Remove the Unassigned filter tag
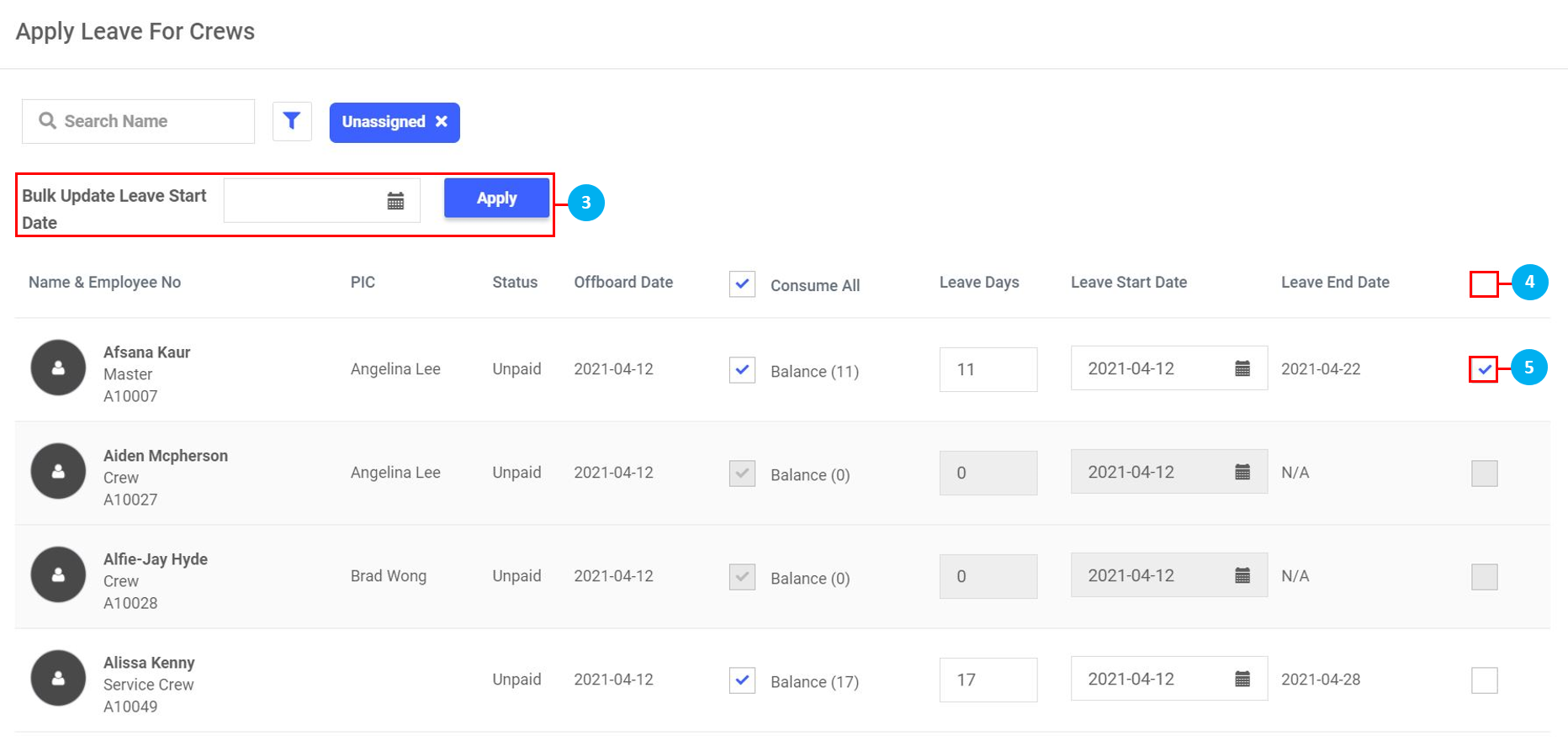This screenshot has width=1568, height=741. (441, 122)
